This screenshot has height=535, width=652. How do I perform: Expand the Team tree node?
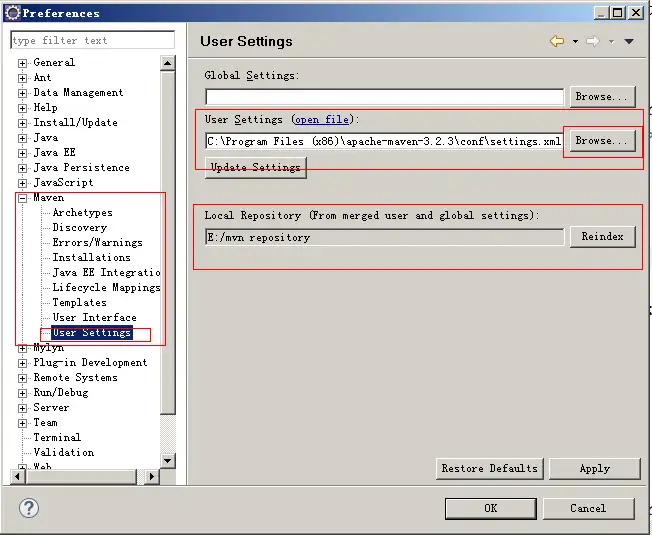[22, 423]
